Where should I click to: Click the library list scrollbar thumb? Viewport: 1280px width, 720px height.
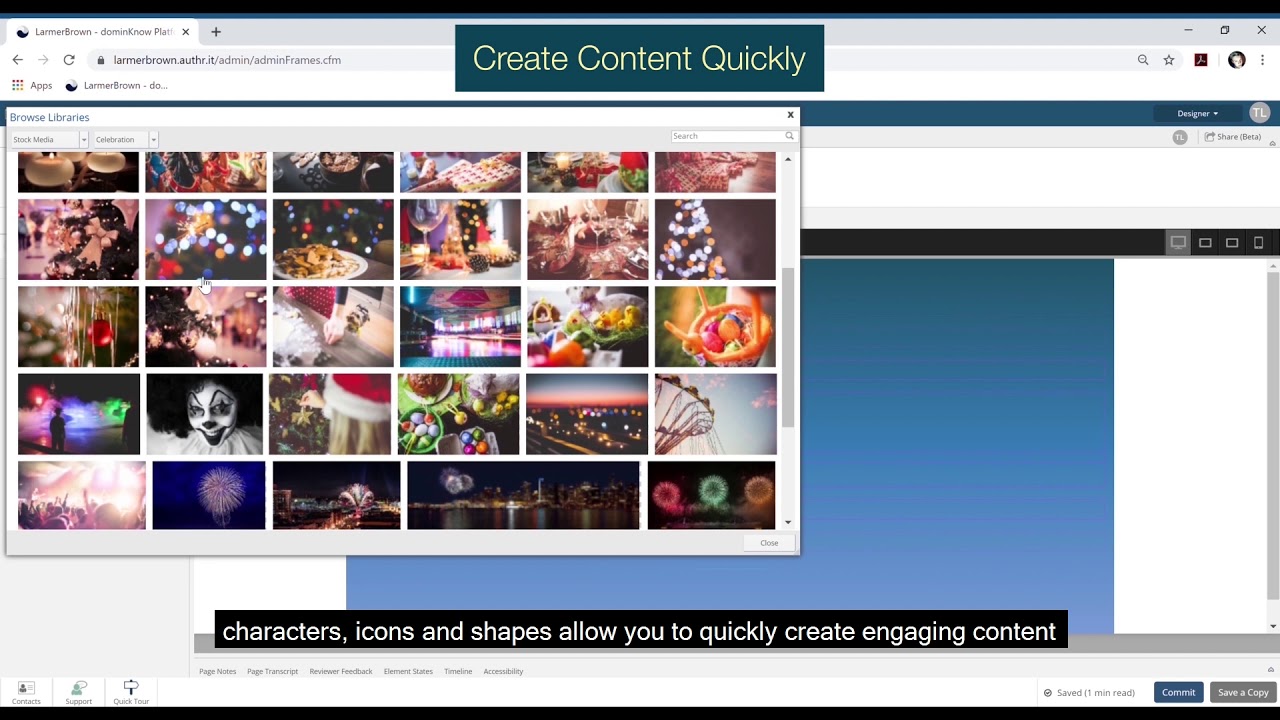pos(788,346)
